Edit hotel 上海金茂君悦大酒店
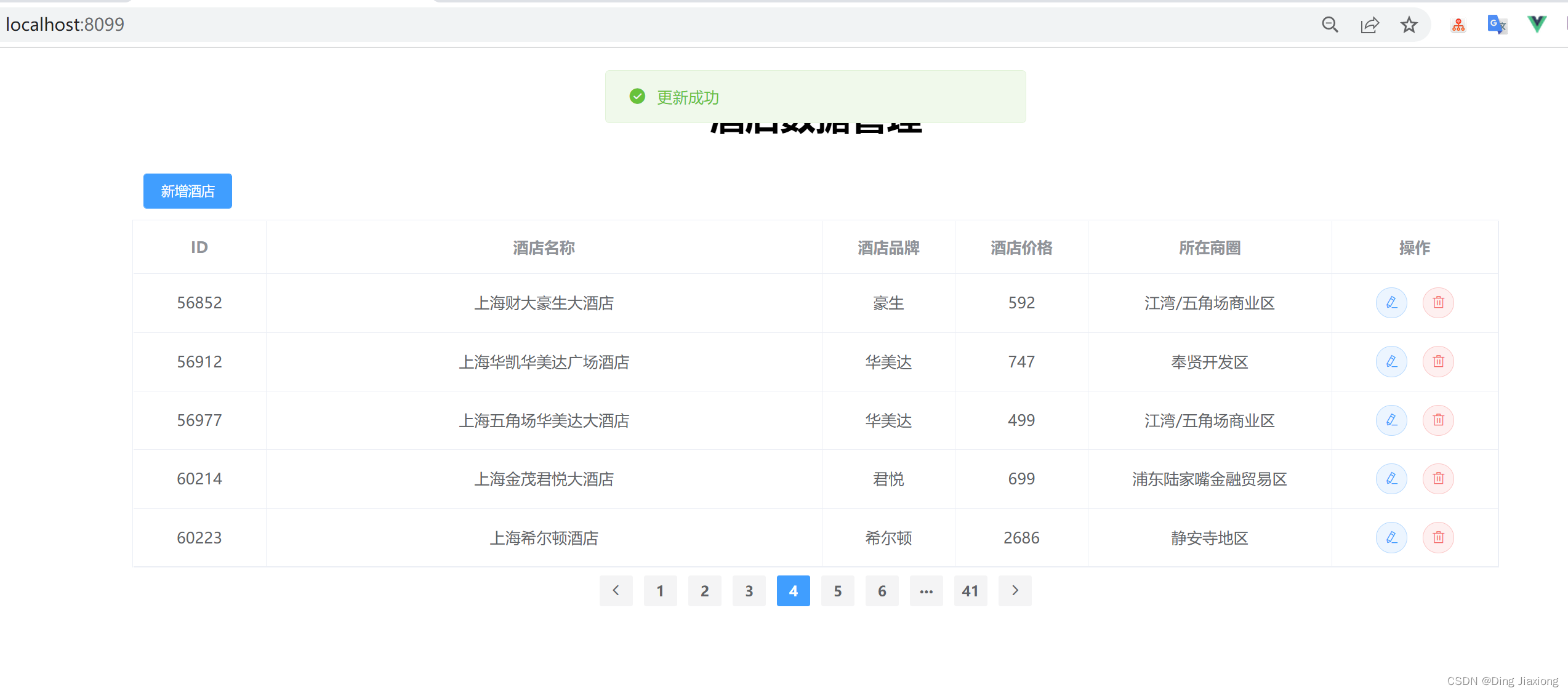The width and height of the screenshot is (1568, 693). (1391, 479)
